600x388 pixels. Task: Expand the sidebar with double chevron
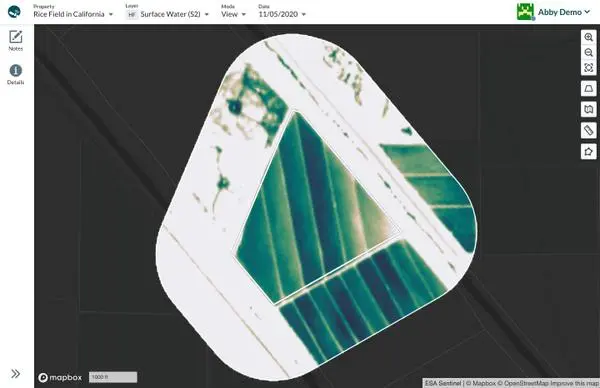[x=15, y=373]
